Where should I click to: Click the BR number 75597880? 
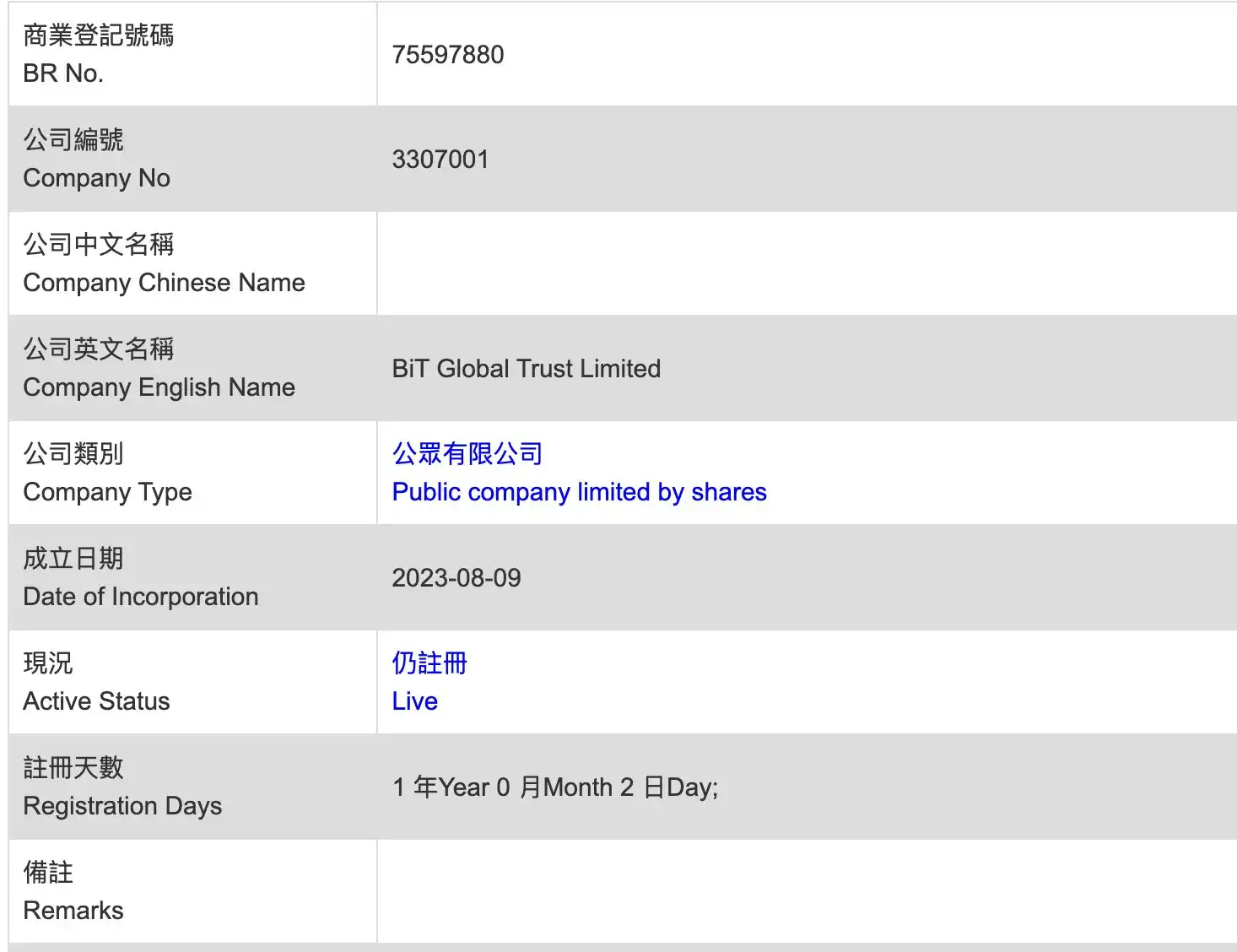(x=447, y=55)
